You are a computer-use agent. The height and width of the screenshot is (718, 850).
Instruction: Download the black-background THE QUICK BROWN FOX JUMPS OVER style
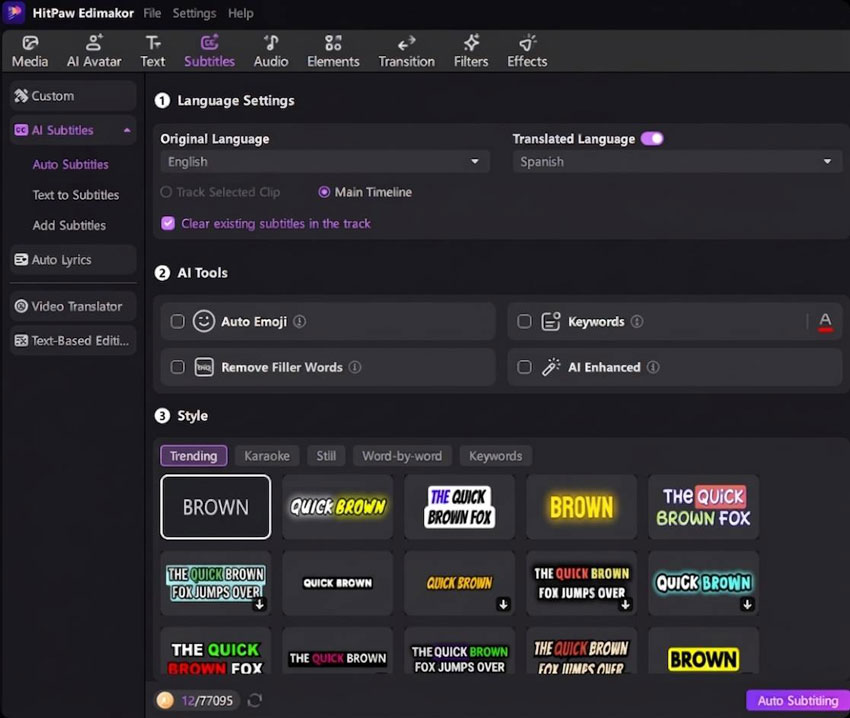click(x=626, y=604)
